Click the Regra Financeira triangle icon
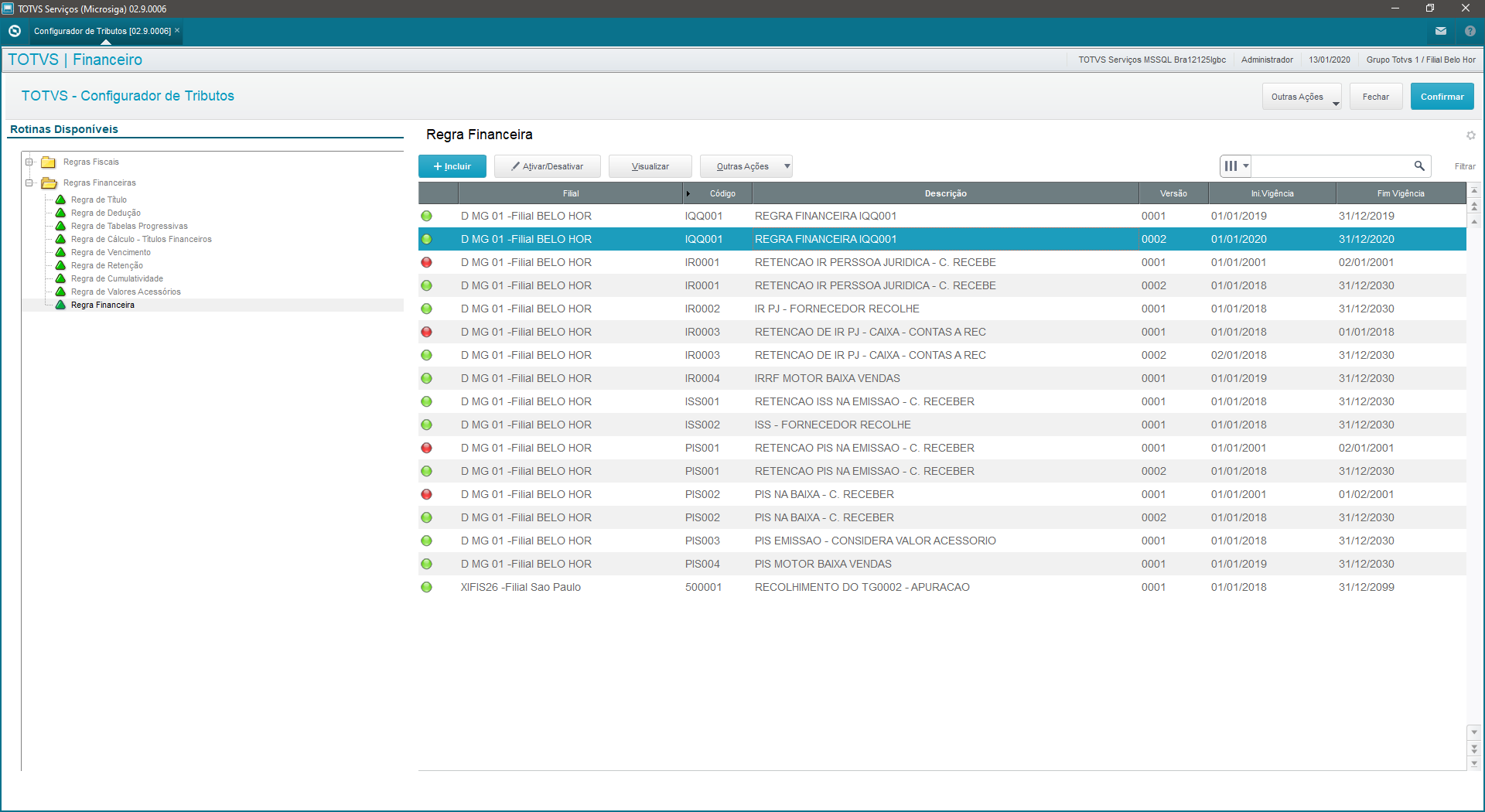 60,305
